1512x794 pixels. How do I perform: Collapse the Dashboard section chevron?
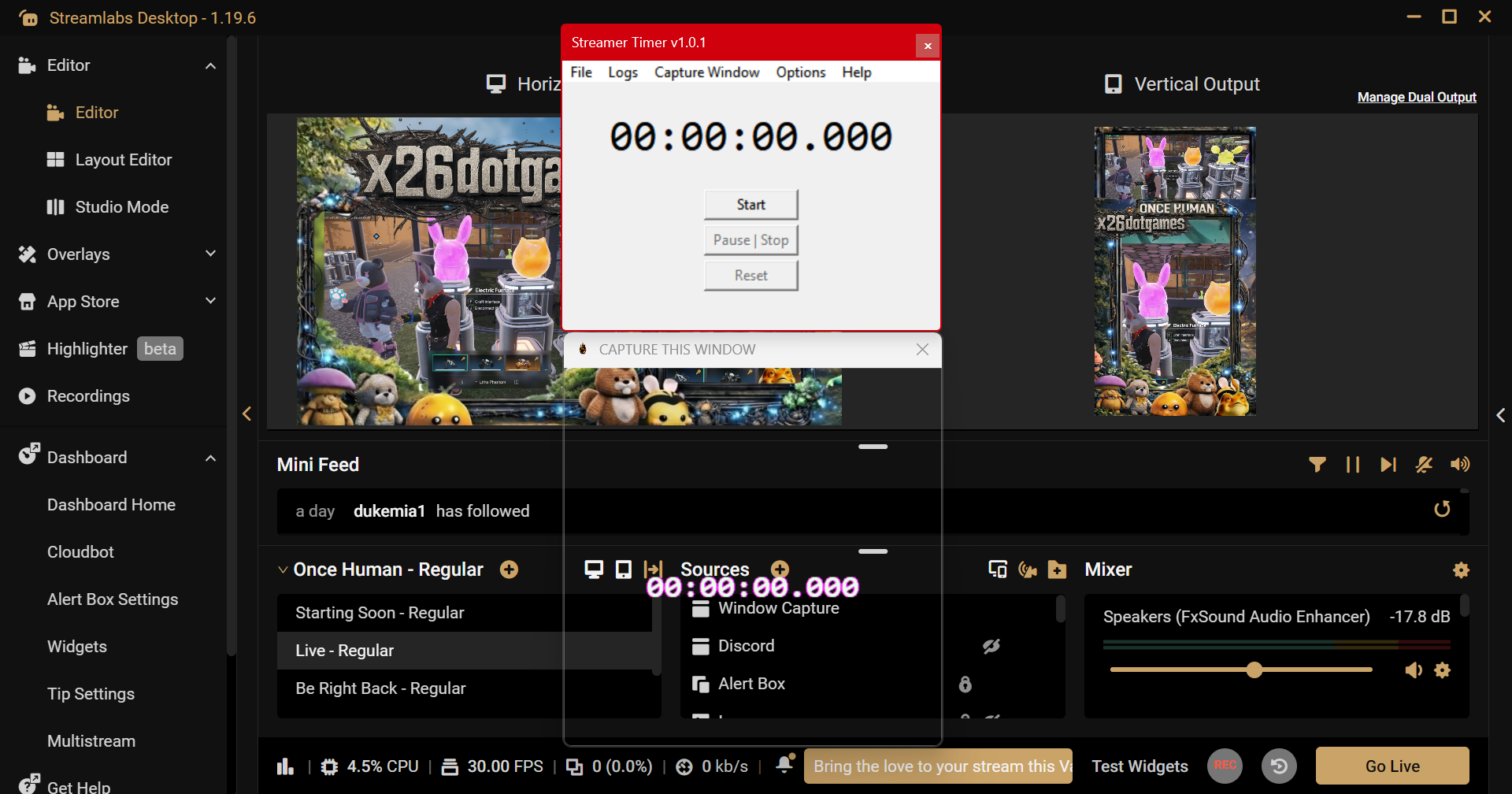click(210, 458)
